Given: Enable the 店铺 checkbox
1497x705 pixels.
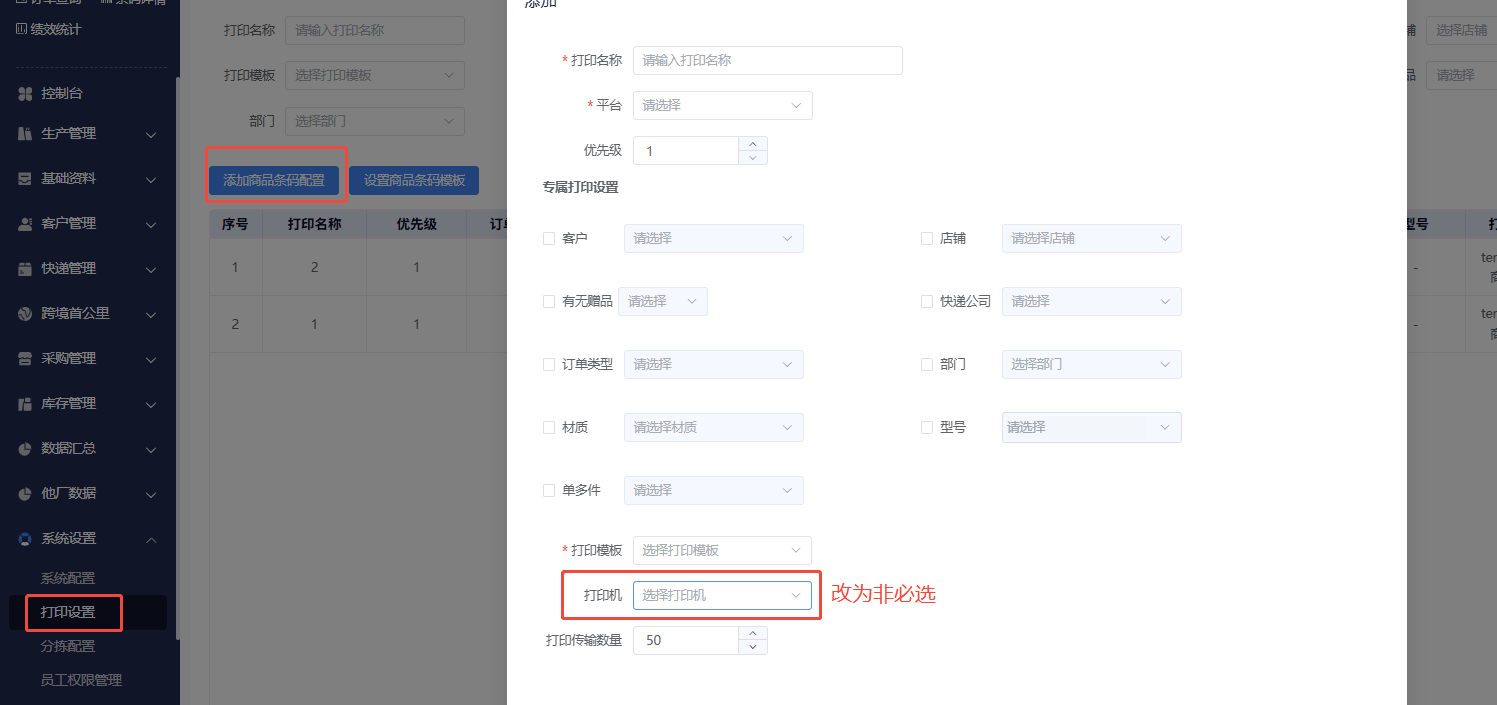Looking at the screenshot, I should tap(927, 239).
